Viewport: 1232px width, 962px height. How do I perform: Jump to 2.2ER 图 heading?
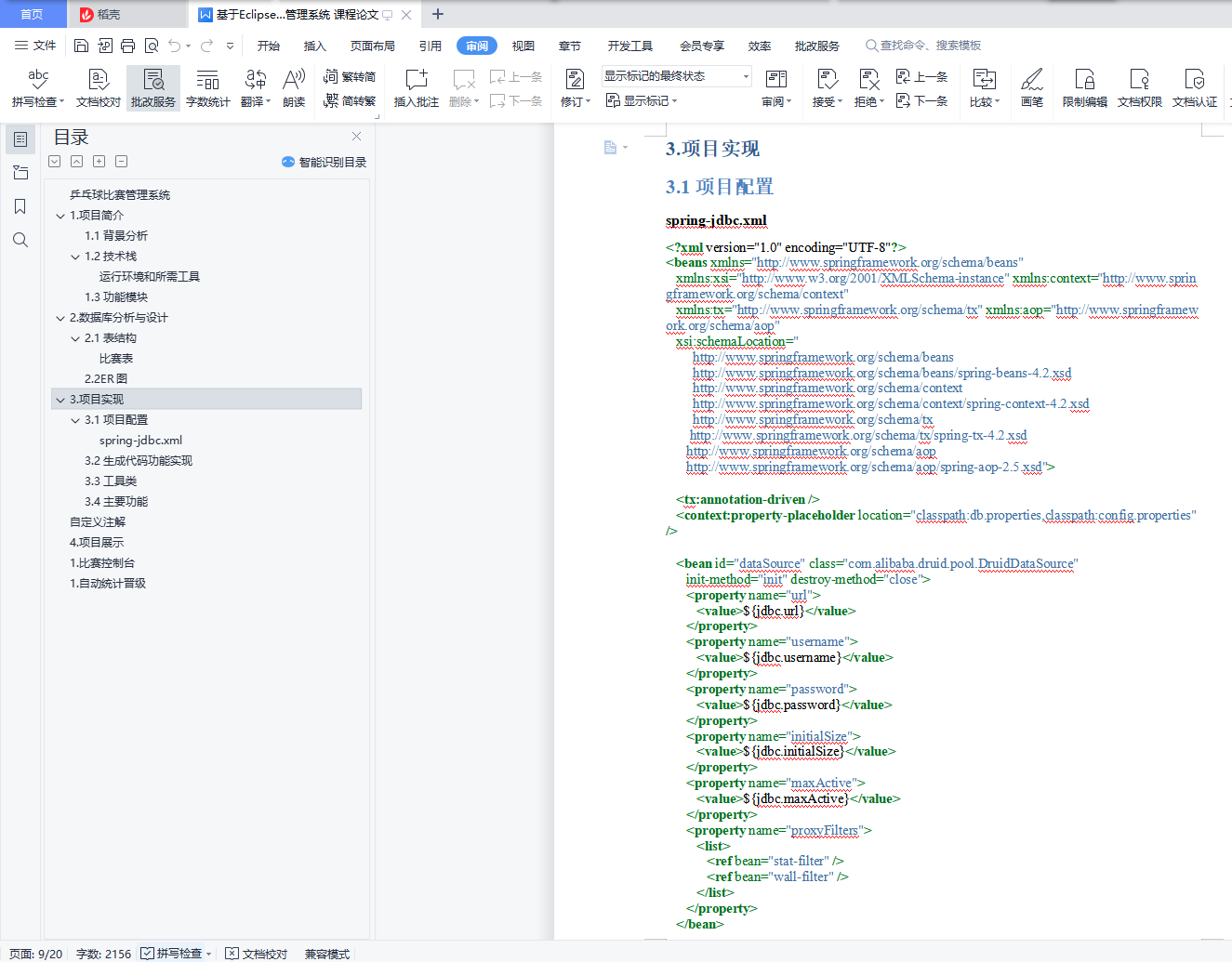[x=106, y=379]
